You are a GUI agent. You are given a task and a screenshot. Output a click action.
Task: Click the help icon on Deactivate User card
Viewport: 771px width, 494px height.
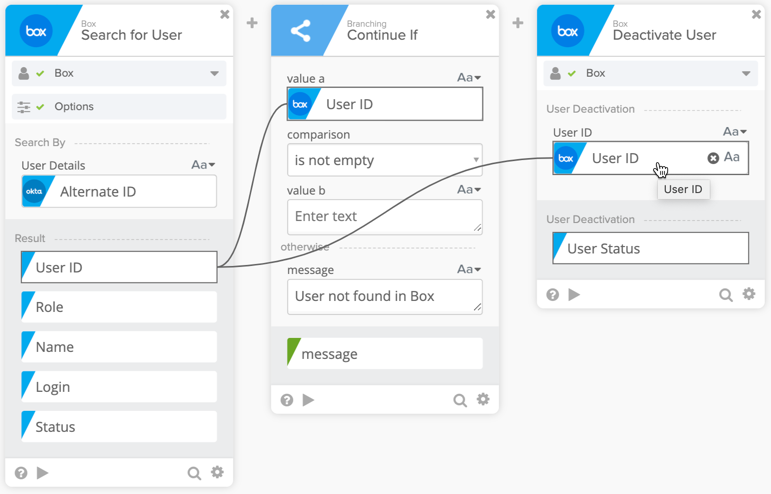553,295
